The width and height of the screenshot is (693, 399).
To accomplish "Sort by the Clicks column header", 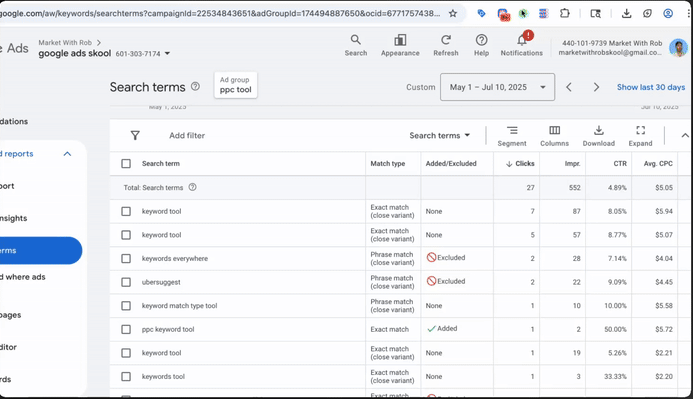I will point(520,163).
